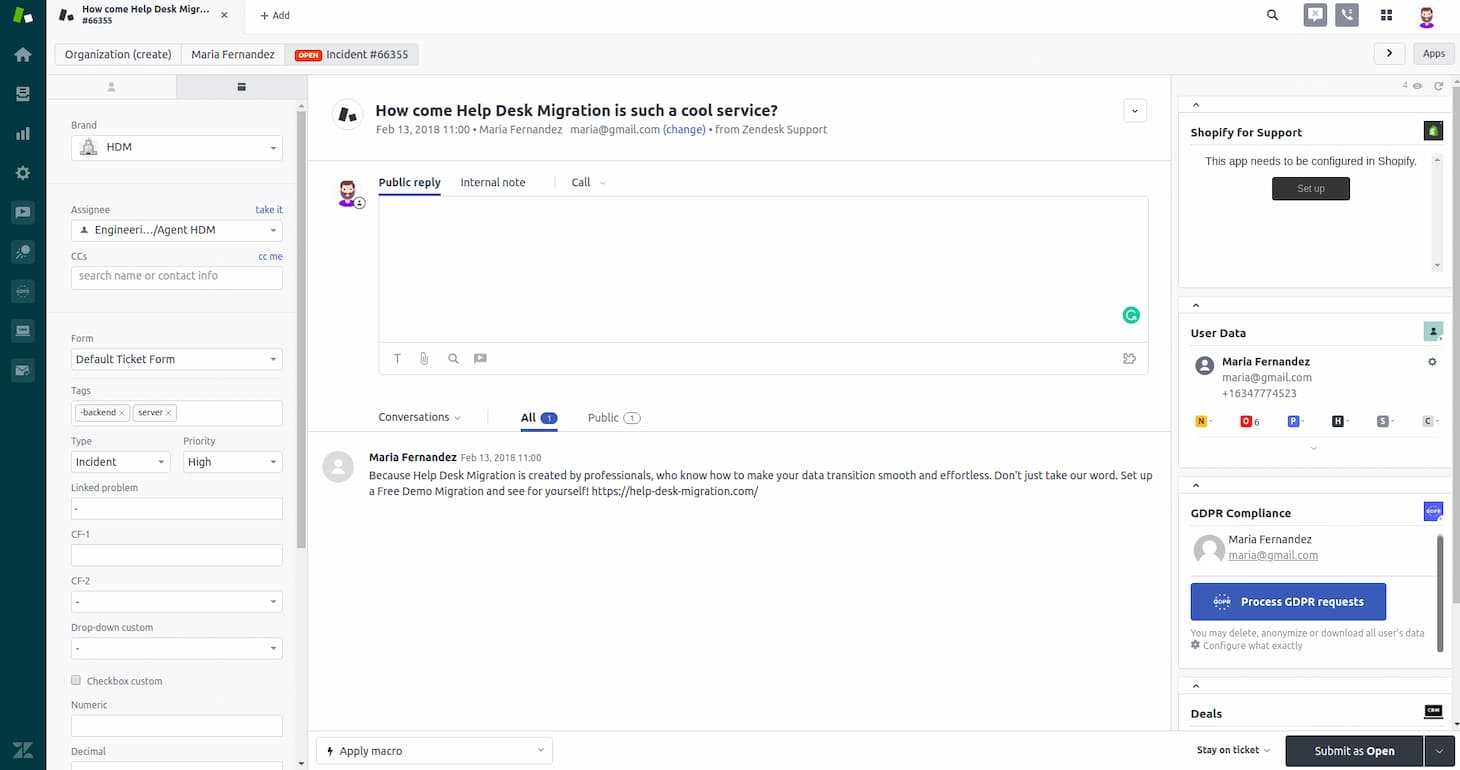The width and height of the screenshot is (1460, 770).
Task: Open Views icon in left sidebar
Action: 22,94
